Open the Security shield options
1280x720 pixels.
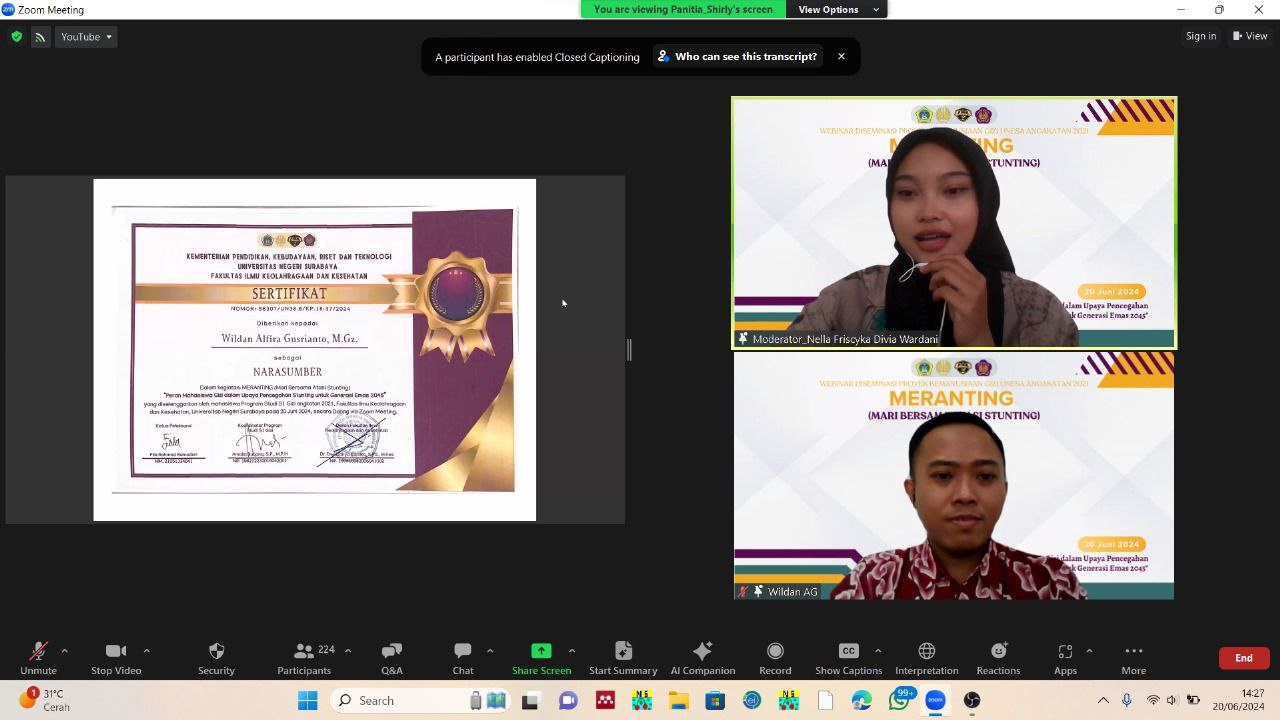pos(216,657)
